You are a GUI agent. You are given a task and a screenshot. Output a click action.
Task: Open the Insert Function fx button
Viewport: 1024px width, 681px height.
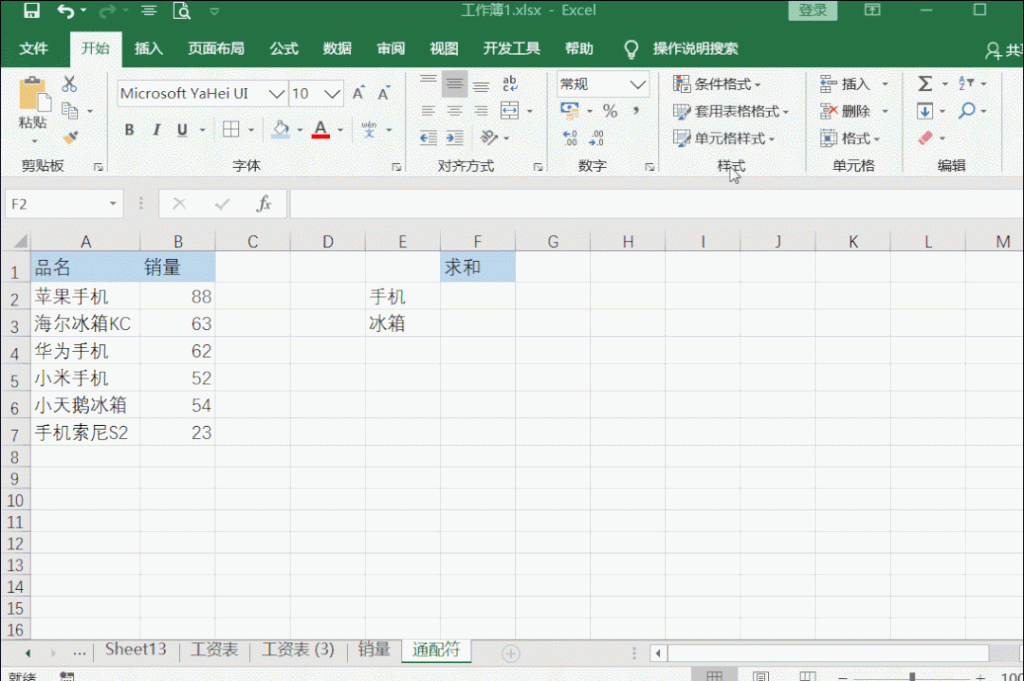(x=264, y=204)
